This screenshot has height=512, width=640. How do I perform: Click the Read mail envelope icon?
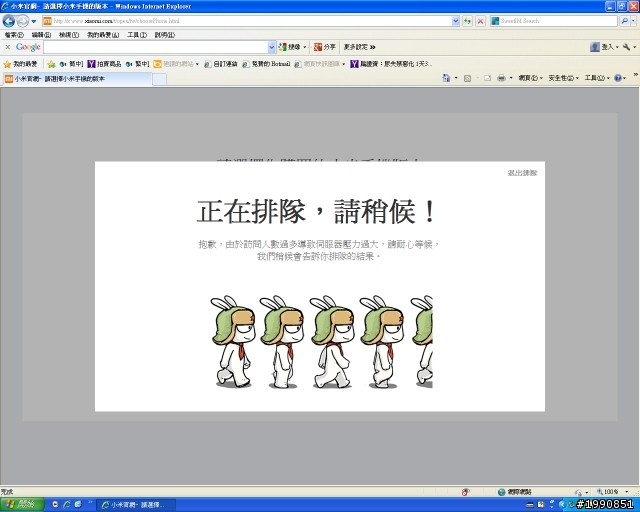pos(487,78)
